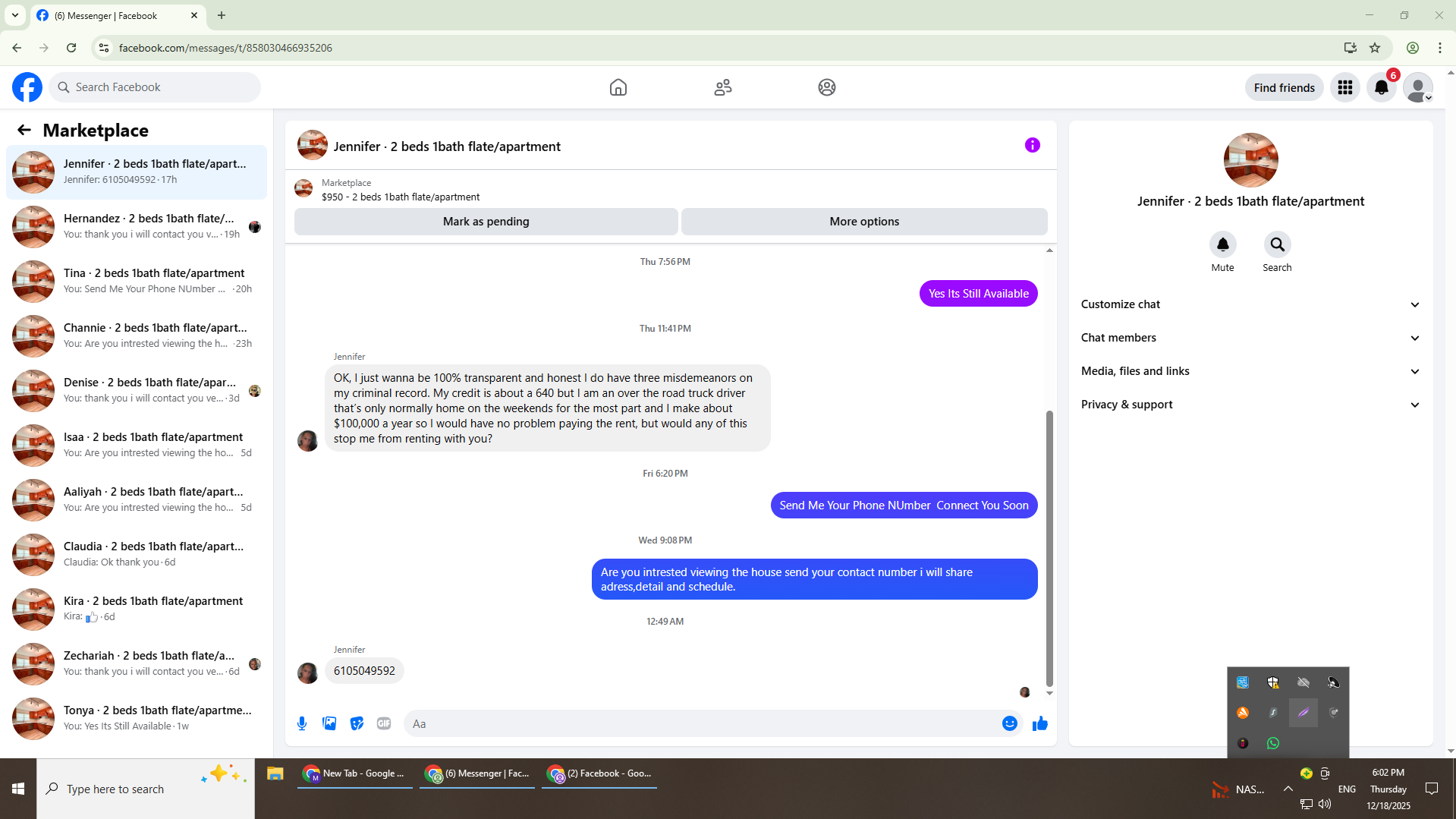Expand the Customize chat section
The height and width of the screenshot is (819, 1456).
tap(1250, 304)
